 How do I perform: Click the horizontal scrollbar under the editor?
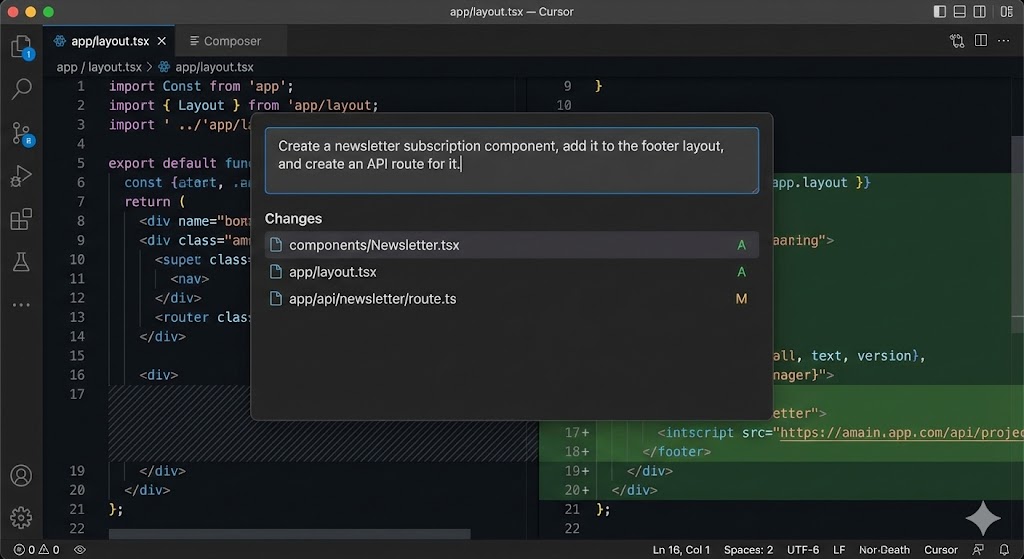tap(289, 534)
